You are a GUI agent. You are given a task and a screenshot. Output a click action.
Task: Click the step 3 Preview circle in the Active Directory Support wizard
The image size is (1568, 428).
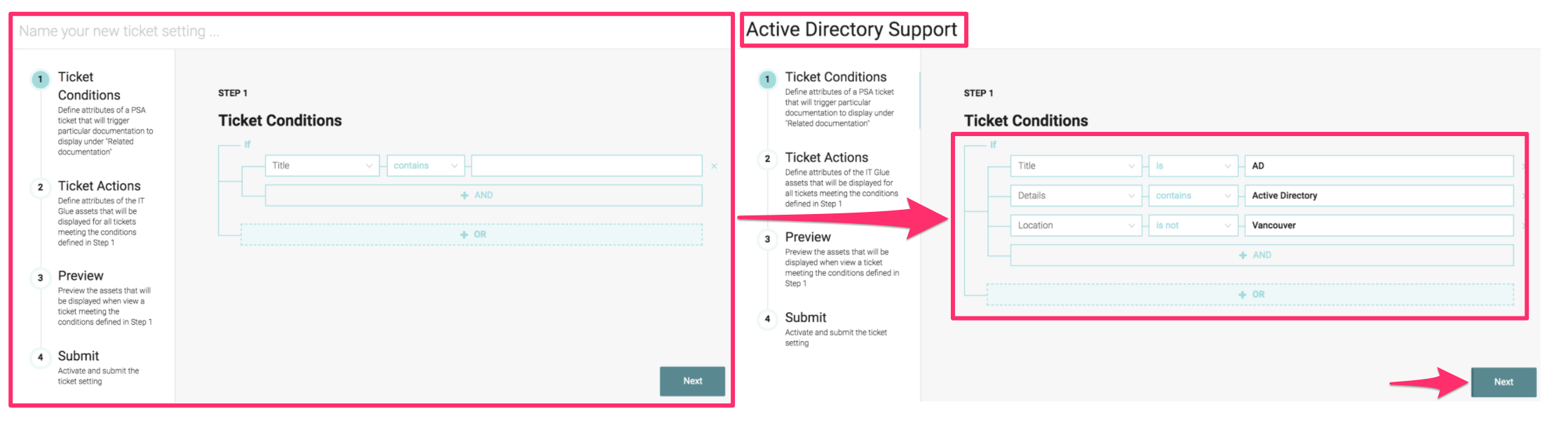(x=767, y=239)
